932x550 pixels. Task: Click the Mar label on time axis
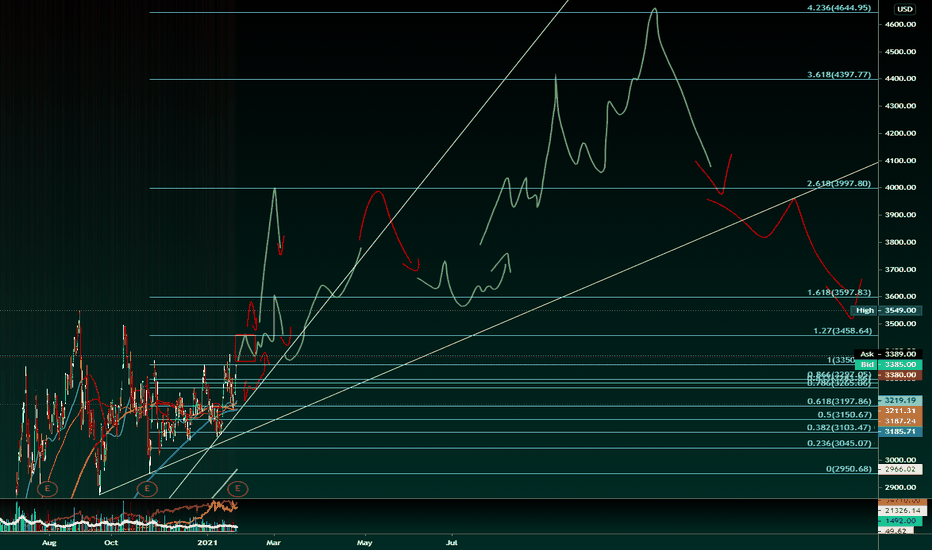click(x=273, y=543)
